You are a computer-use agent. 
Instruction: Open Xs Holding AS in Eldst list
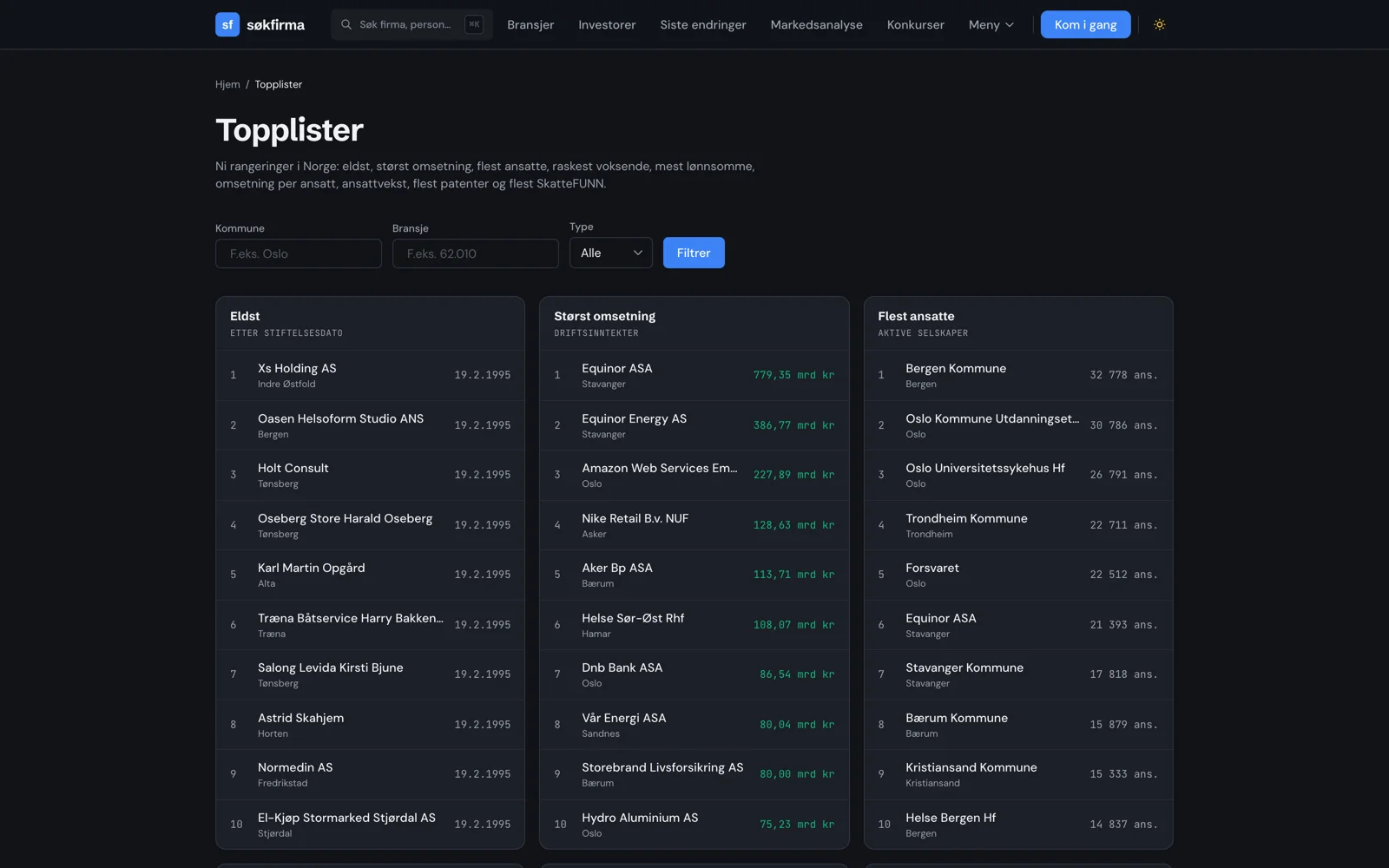[x=370, y=375]
